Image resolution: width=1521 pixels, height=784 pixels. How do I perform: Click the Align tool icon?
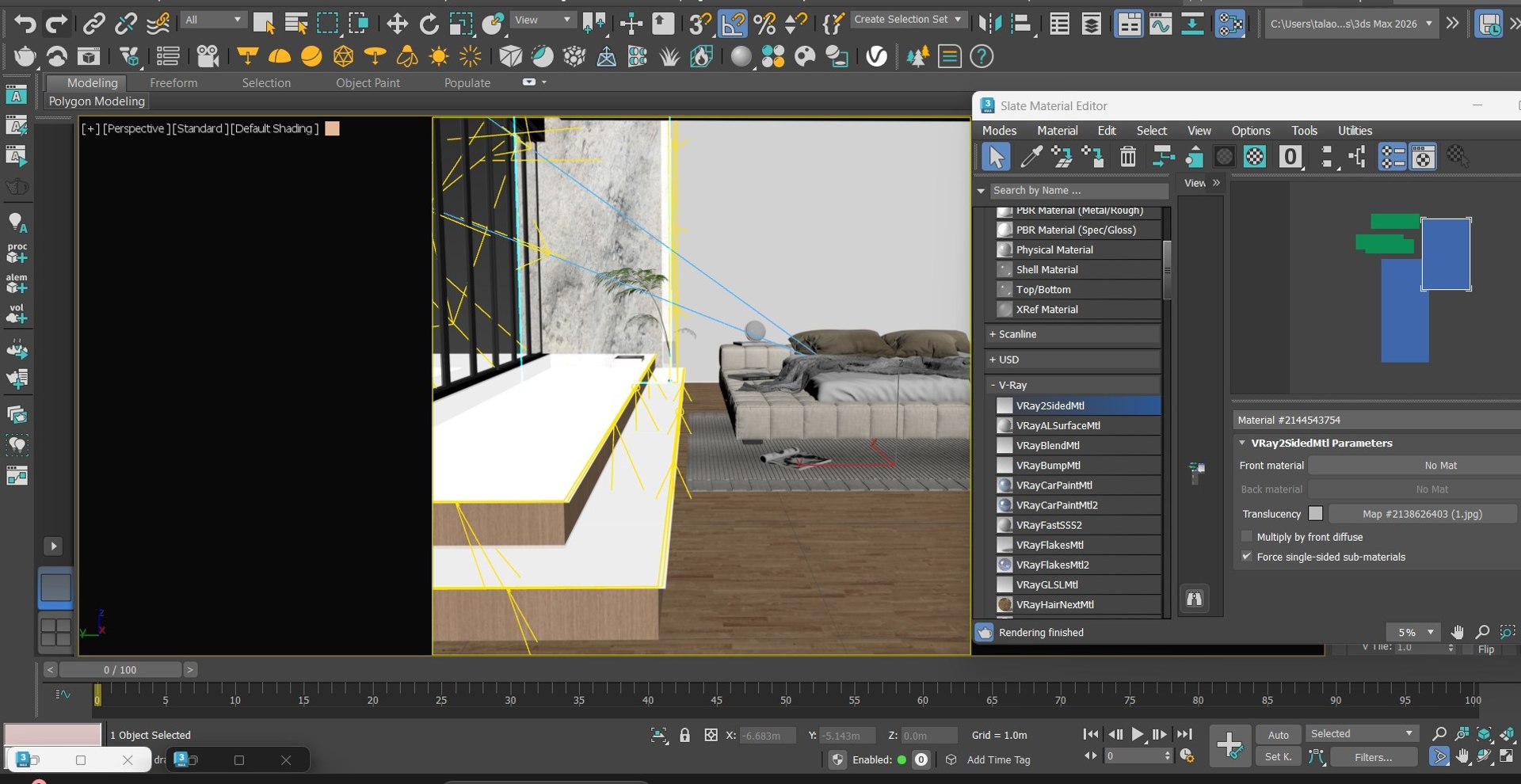[1022, 24]
